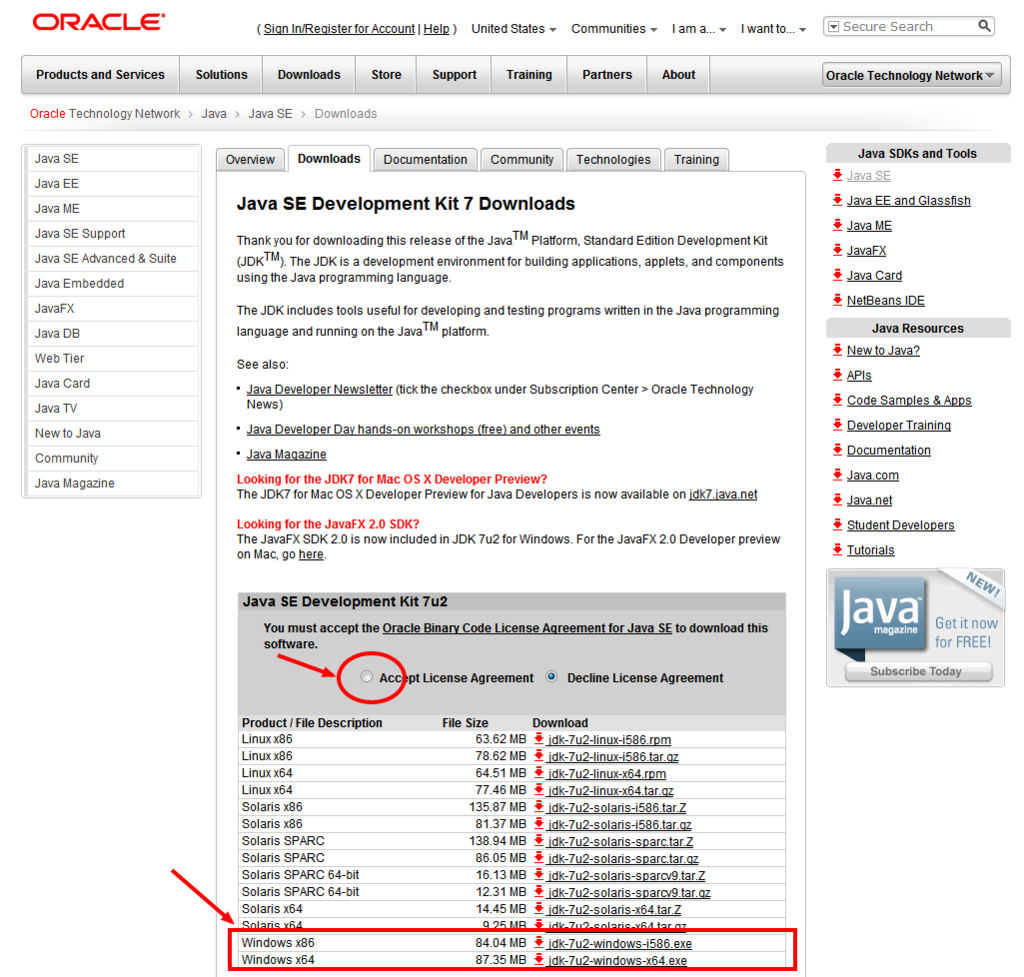Open the Partners top menu
This screenshot has width=1024, height=977.
click(x=607, y=74)
